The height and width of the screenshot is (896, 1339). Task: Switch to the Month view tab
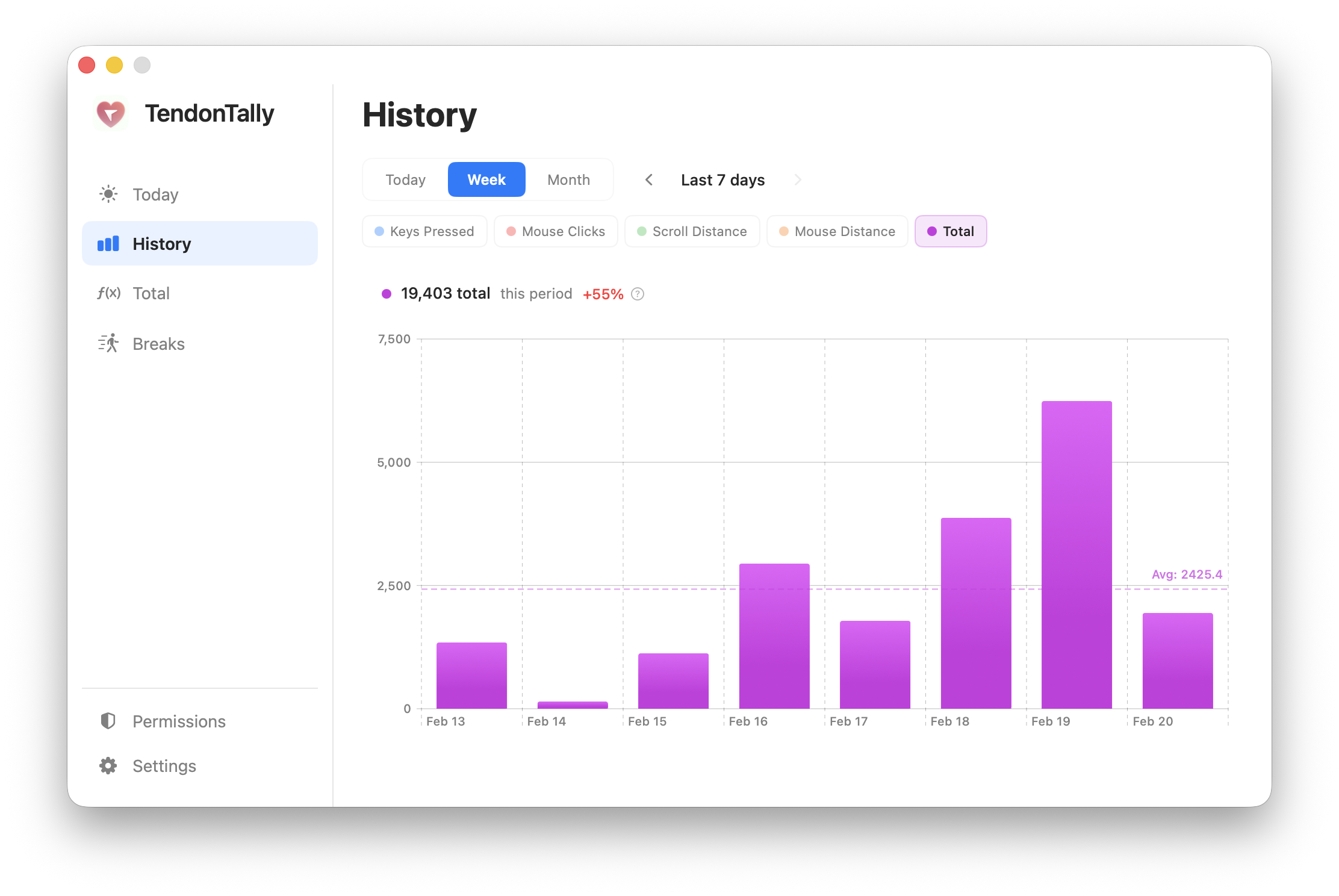(568, 179)
